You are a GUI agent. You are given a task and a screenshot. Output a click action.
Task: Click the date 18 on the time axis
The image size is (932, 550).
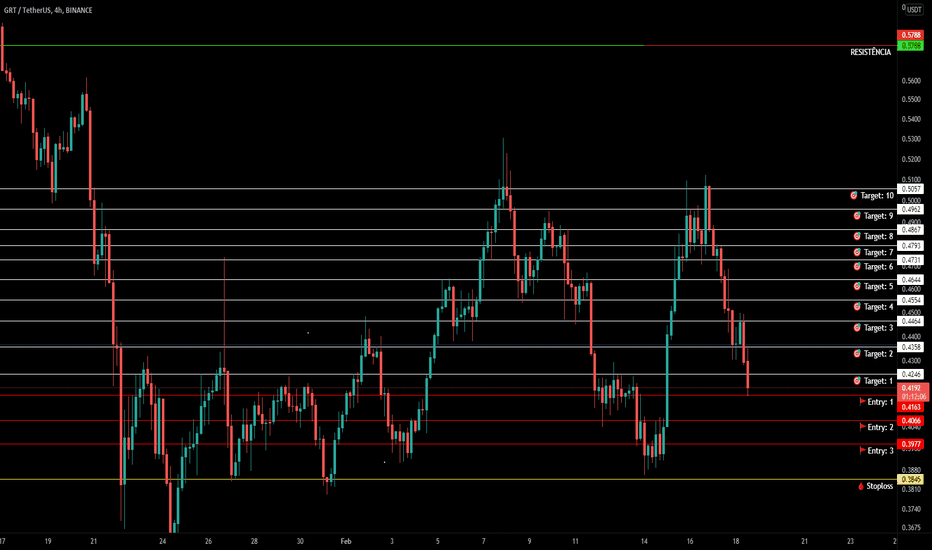(x=736, y=541)
